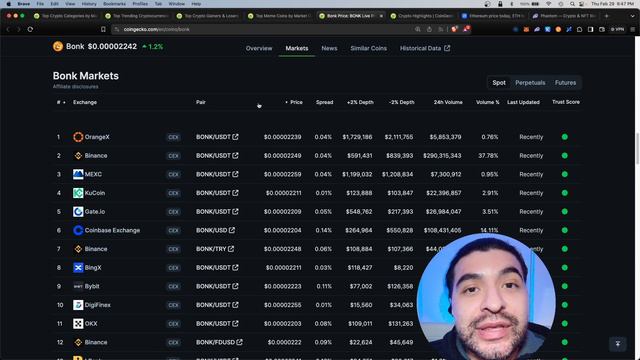This screenshot has width=640, height=360.
Task: Click the Bonk coin icon in header
Action: pyautogui.click(x=58, y=47)
